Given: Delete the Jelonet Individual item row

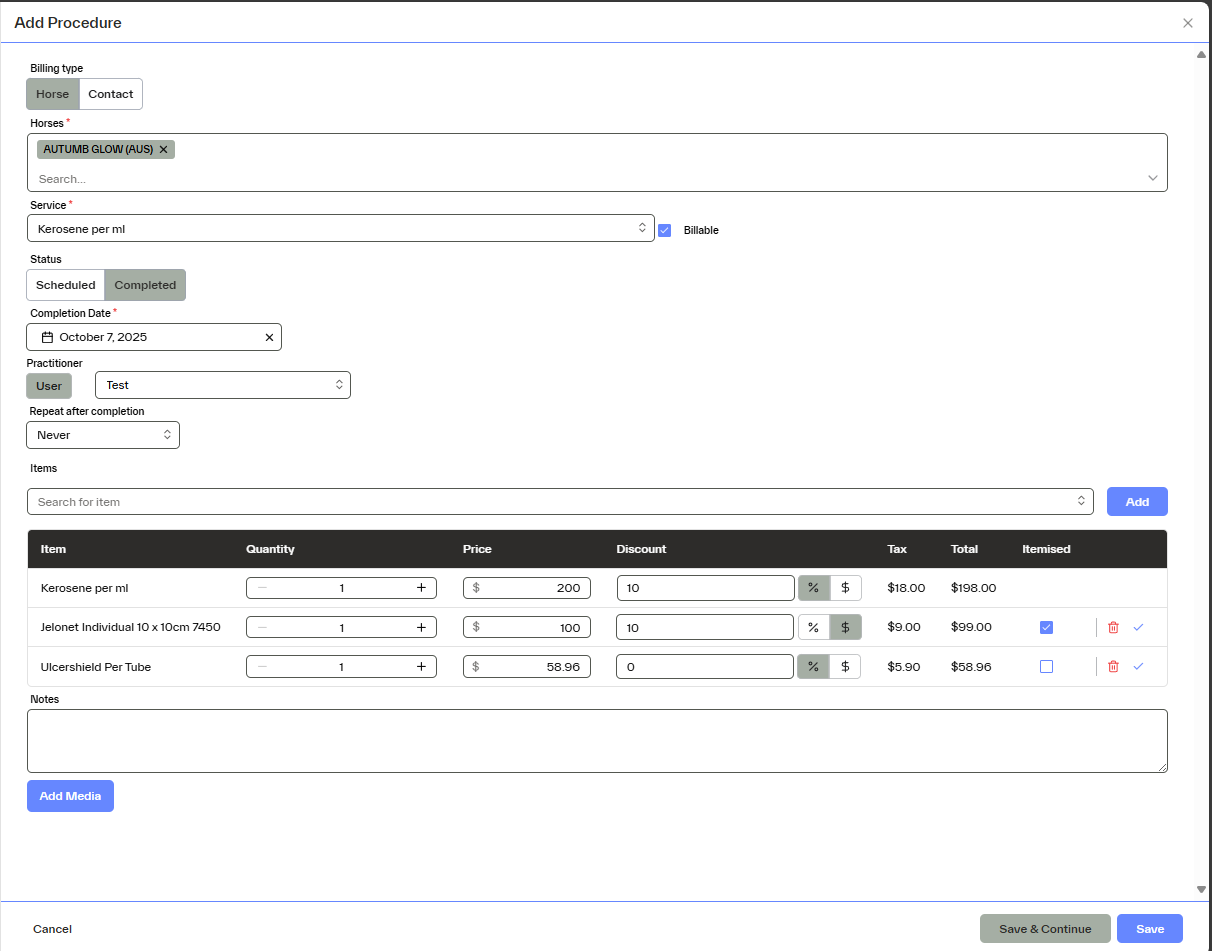Looking at the screenshot, I should click(1113, 627).
